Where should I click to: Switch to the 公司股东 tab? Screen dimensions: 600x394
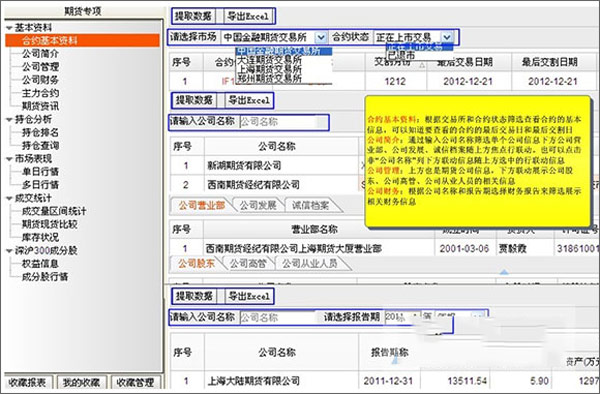(196, 263)
